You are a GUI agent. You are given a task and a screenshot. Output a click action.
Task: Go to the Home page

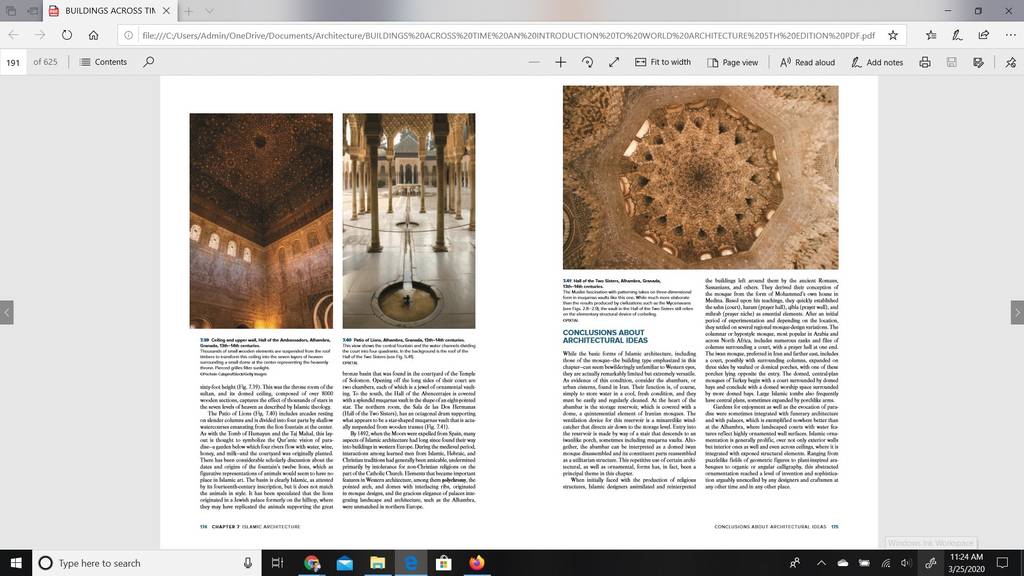[93, 35]
